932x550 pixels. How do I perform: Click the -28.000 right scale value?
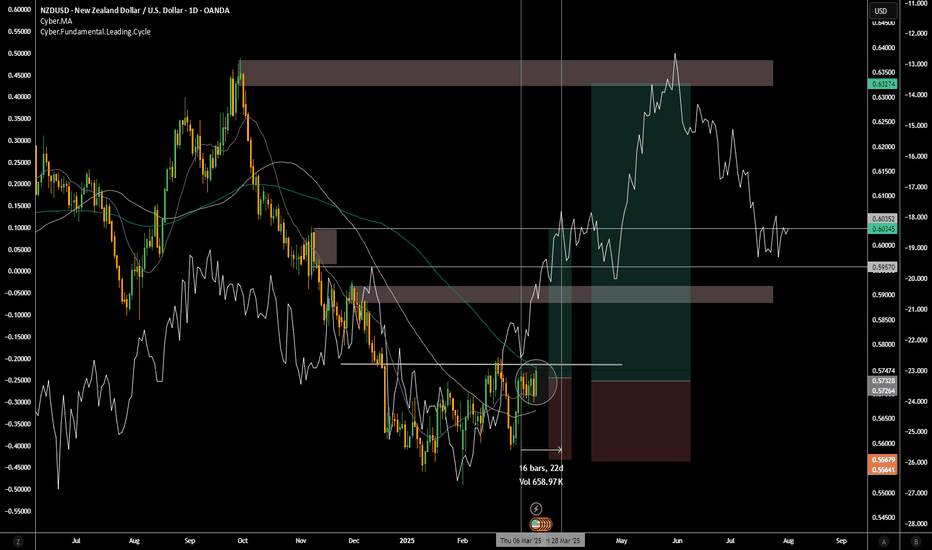(915, 524)
